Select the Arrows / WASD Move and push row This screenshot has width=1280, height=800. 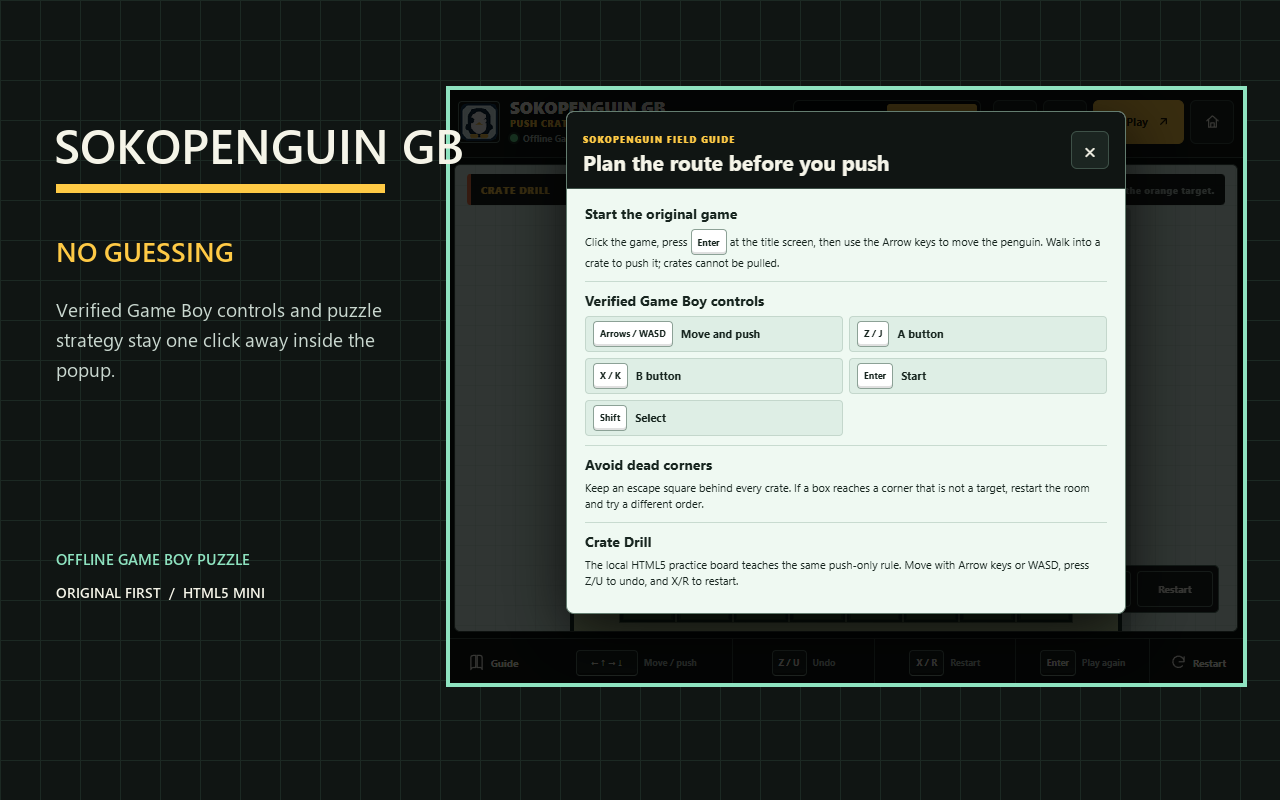(714, 334)
